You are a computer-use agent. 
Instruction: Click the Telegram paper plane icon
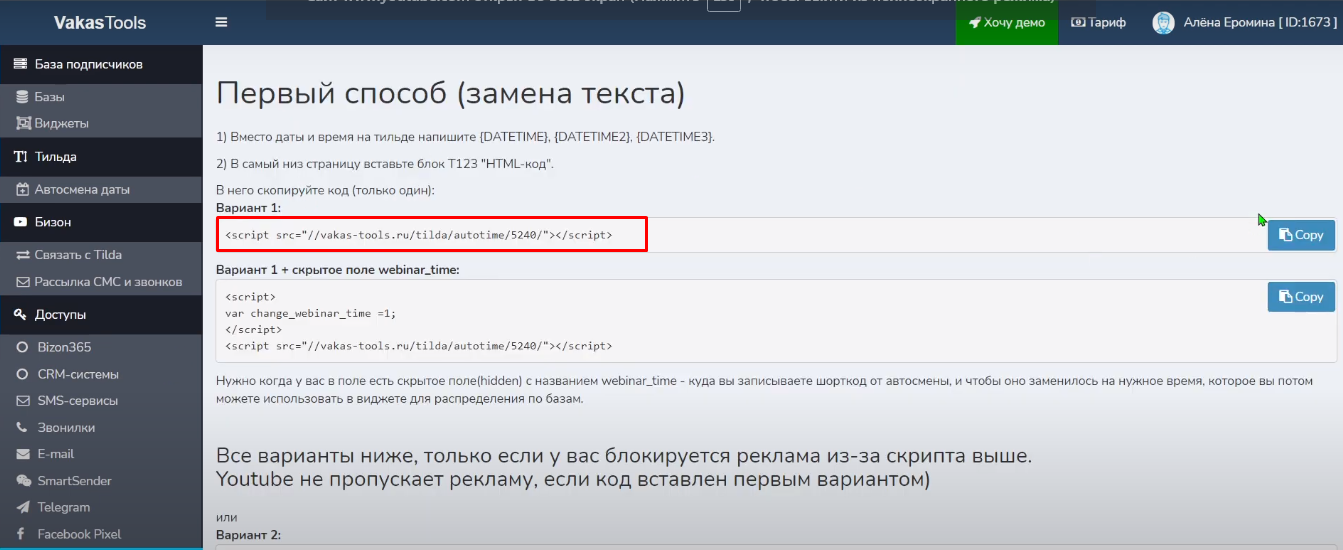[x=22, y=507]
